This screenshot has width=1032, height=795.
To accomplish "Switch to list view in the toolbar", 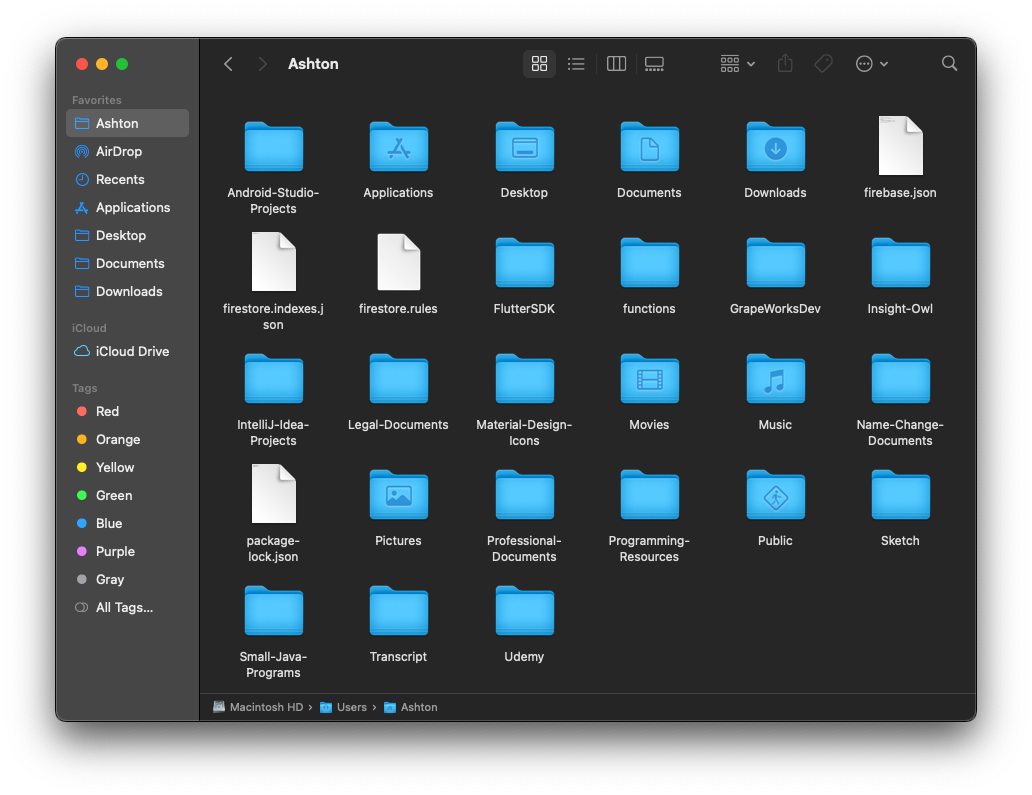I will pos(576,63).
